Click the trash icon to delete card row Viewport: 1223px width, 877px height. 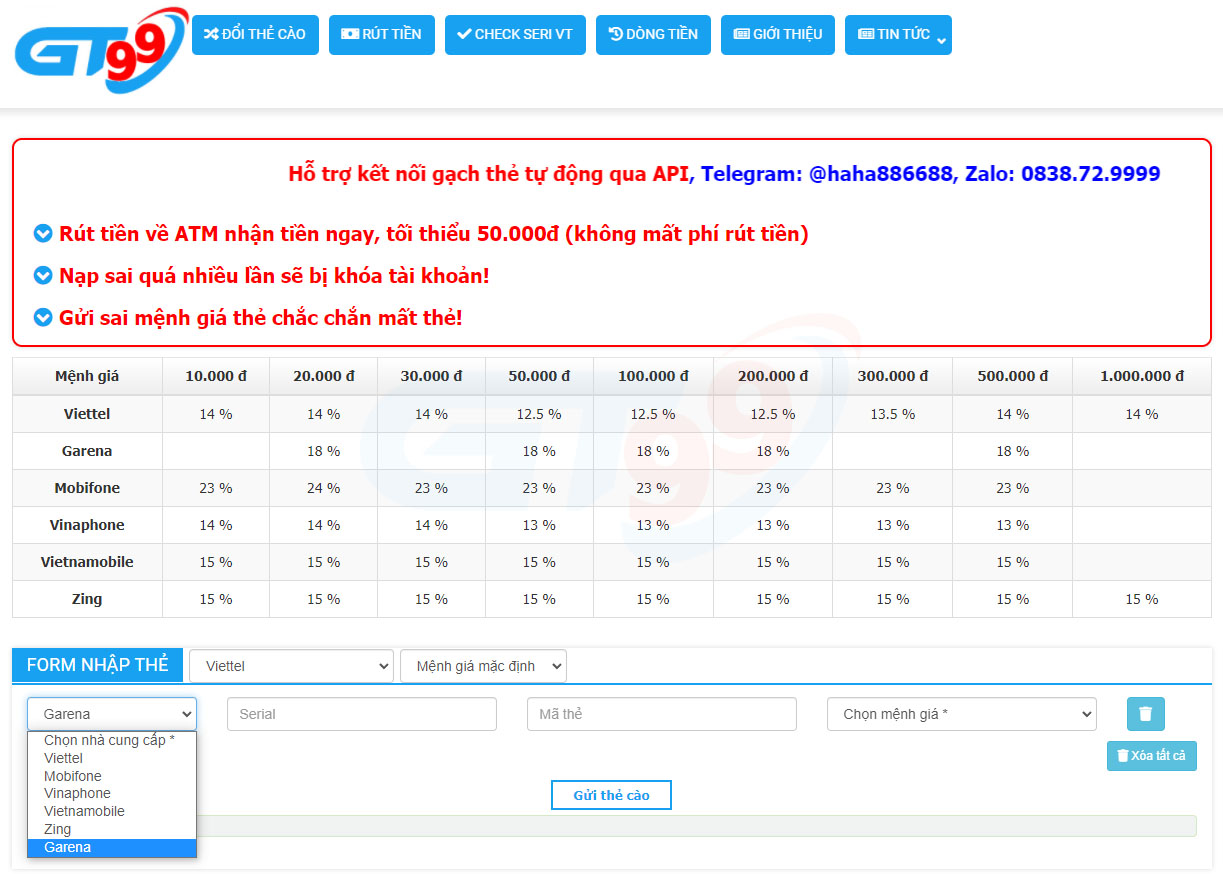[x=1146, y=714]
